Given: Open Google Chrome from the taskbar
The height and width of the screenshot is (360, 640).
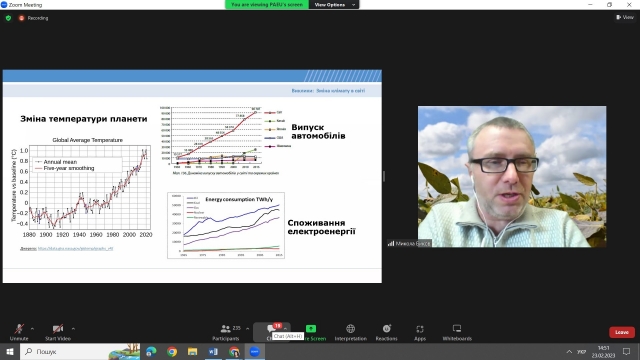Looking at the screenshot, I should point(172,351).
